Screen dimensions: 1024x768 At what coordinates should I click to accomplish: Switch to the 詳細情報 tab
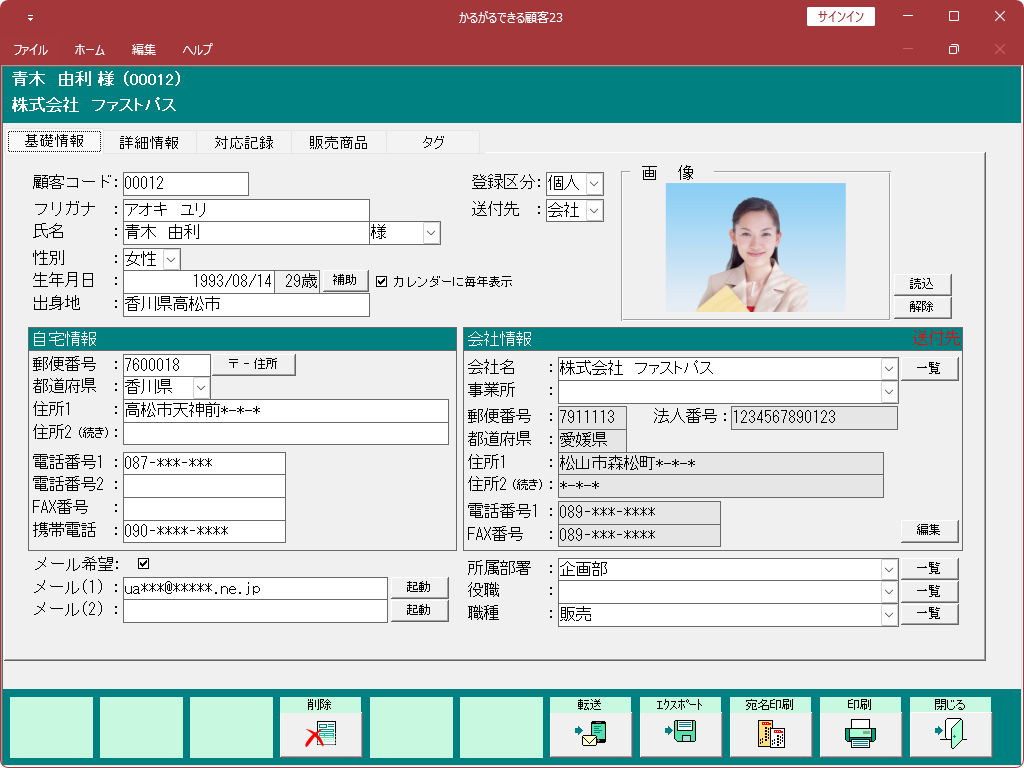(x=149, y=142)
